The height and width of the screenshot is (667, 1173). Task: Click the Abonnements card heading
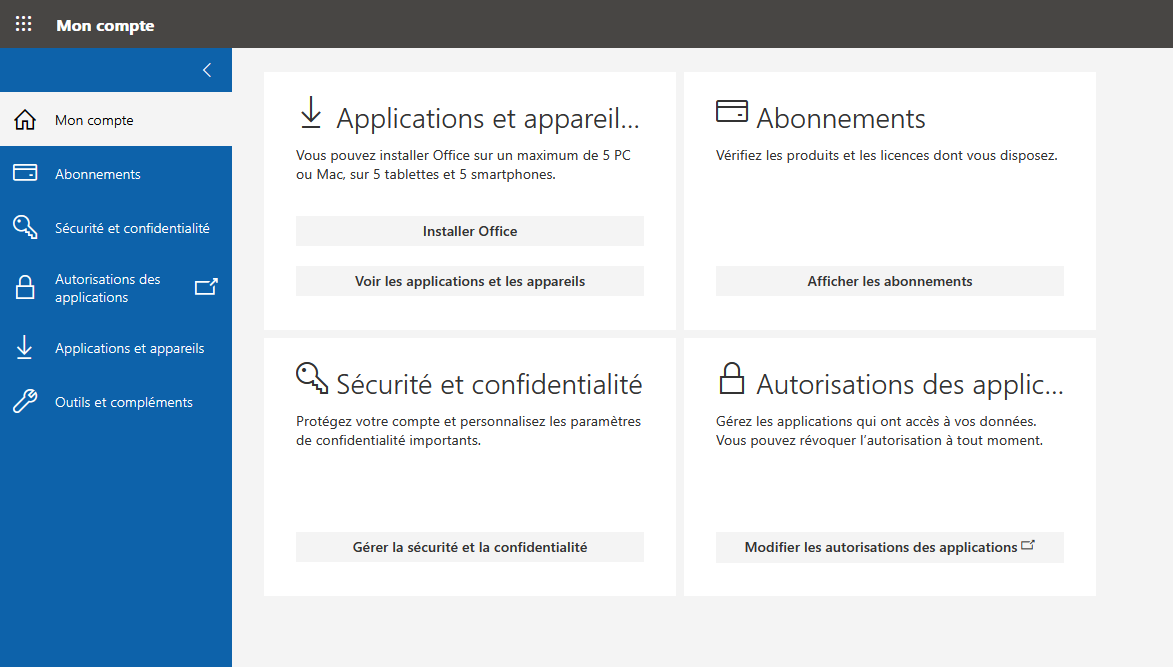point(841,118)
